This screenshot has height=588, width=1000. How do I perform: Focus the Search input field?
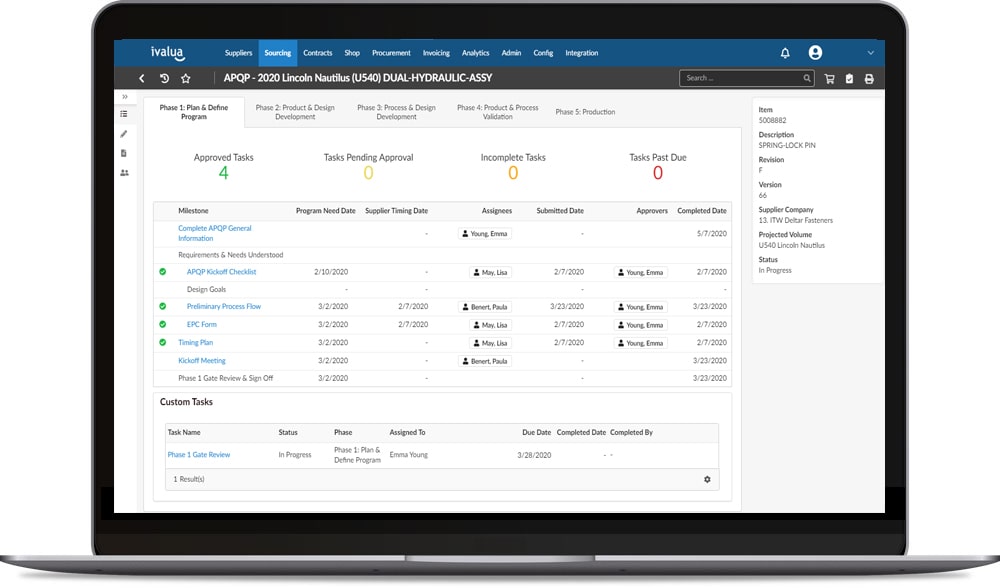[x=746, y=78]
